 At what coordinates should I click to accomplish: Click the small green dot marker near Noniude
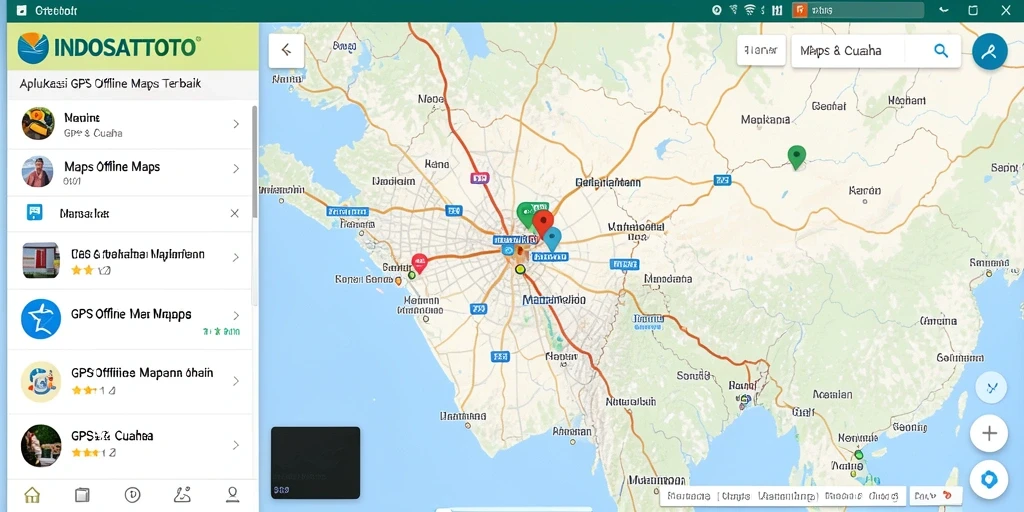858,454
